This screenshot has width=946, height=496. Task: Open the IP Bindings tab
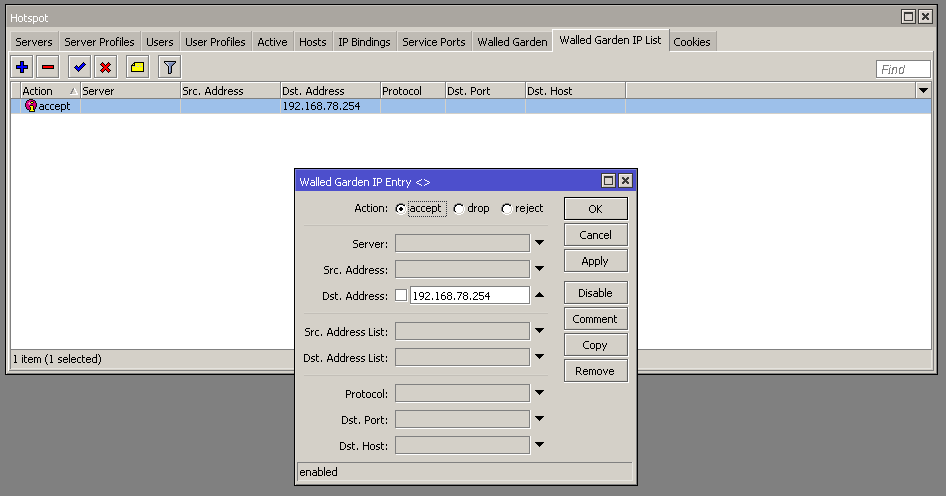click(x=364, y=42)
